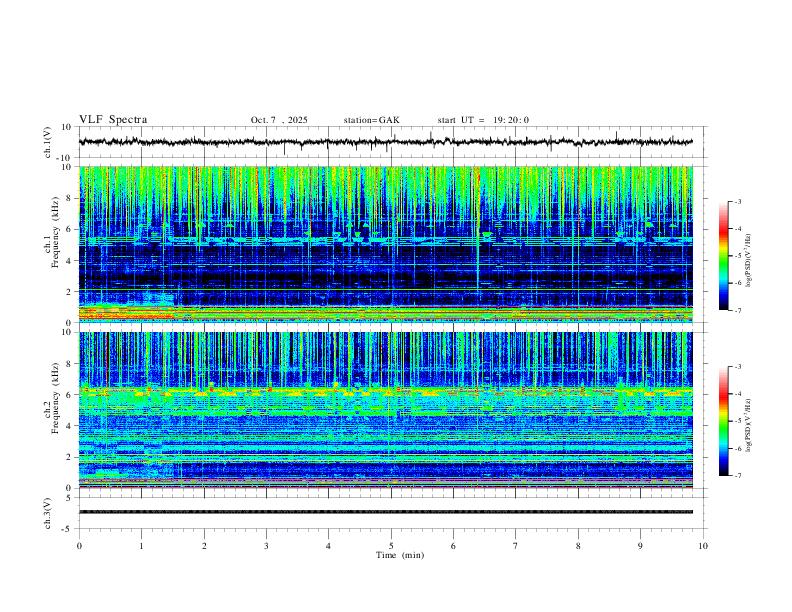
Task: Click the ch.2 colorbar log(PSD) label
Action: tap(749, 425)
